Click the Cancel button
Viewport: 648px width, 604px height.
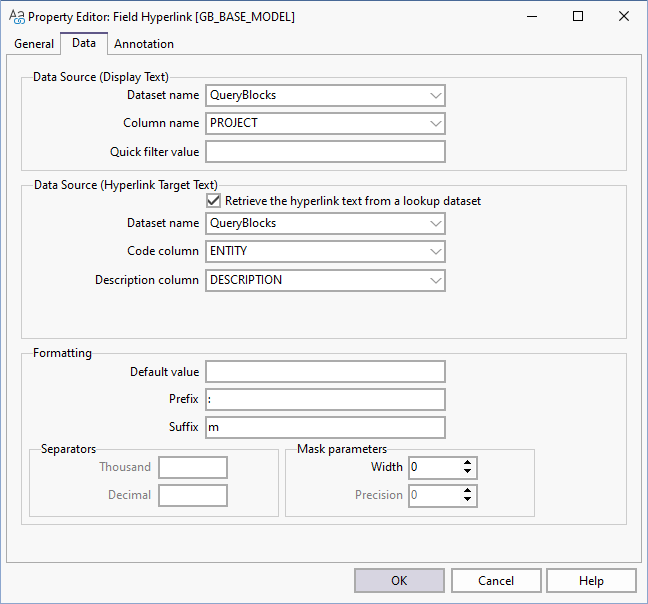(x=496, y=581)
